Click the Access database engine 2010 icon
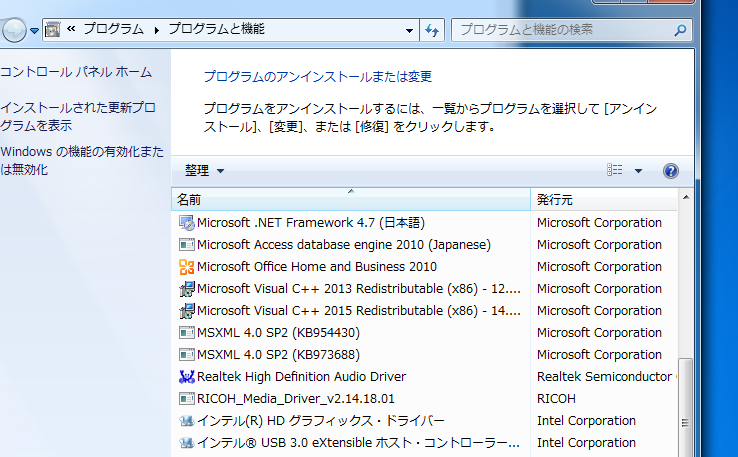This screenshot has height=457, width=738. pos(186,245)
